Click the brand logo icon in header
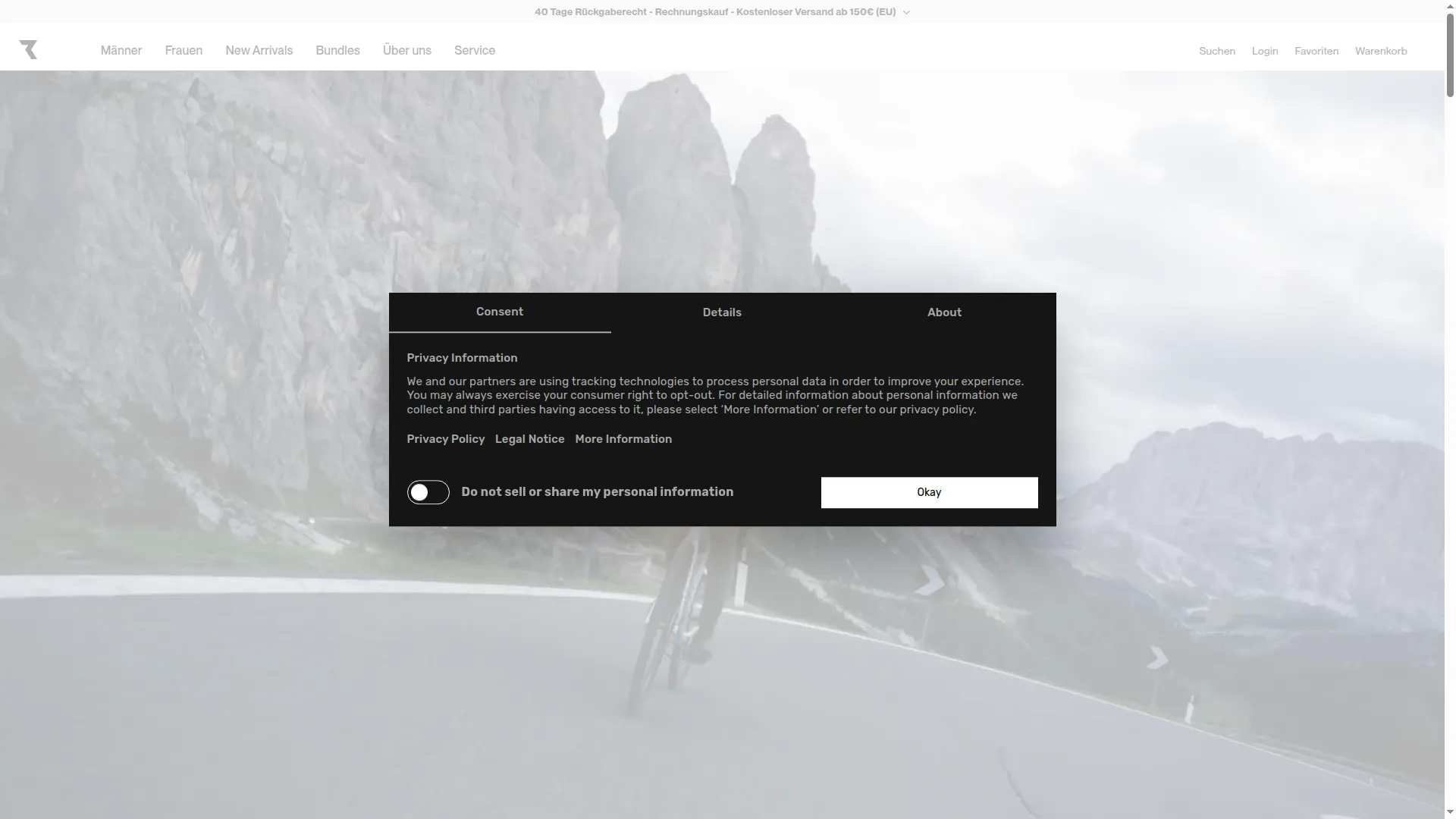 click(28, 50)
